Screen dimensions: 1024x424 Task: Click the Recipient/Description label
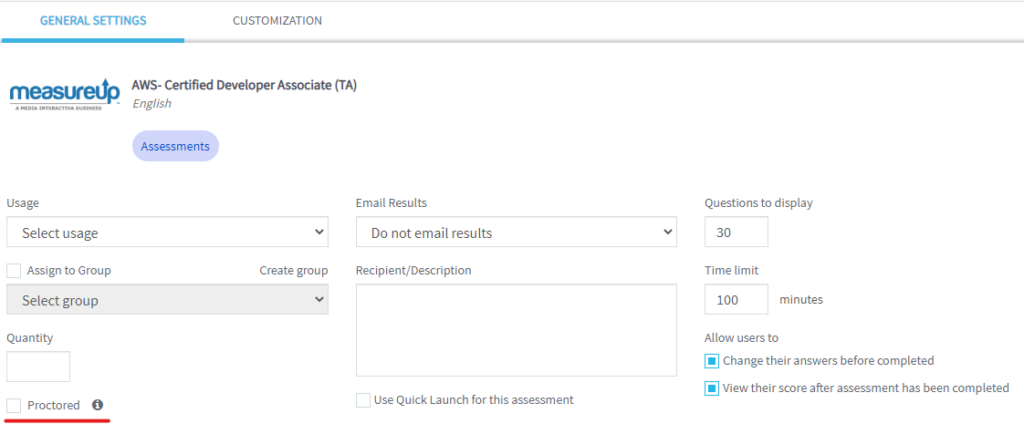(413, 270)
